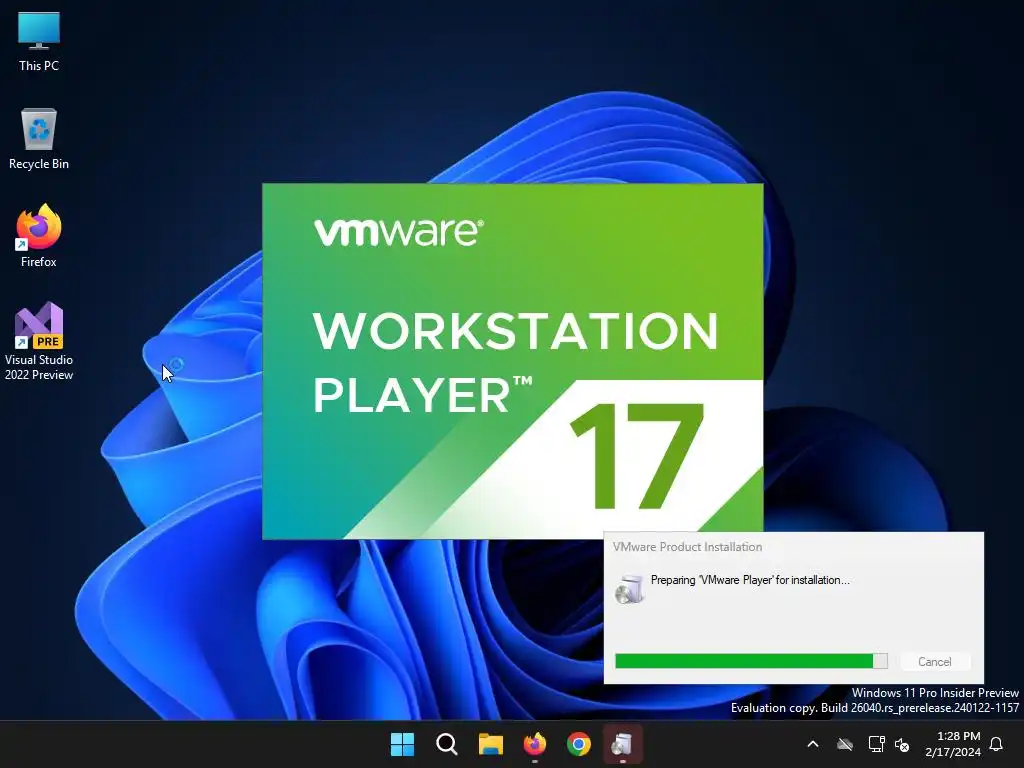The width and height of the screenshot is (1024, 768).
Task: Click the installer disc icon in dialog
Action: pos(630,589)
